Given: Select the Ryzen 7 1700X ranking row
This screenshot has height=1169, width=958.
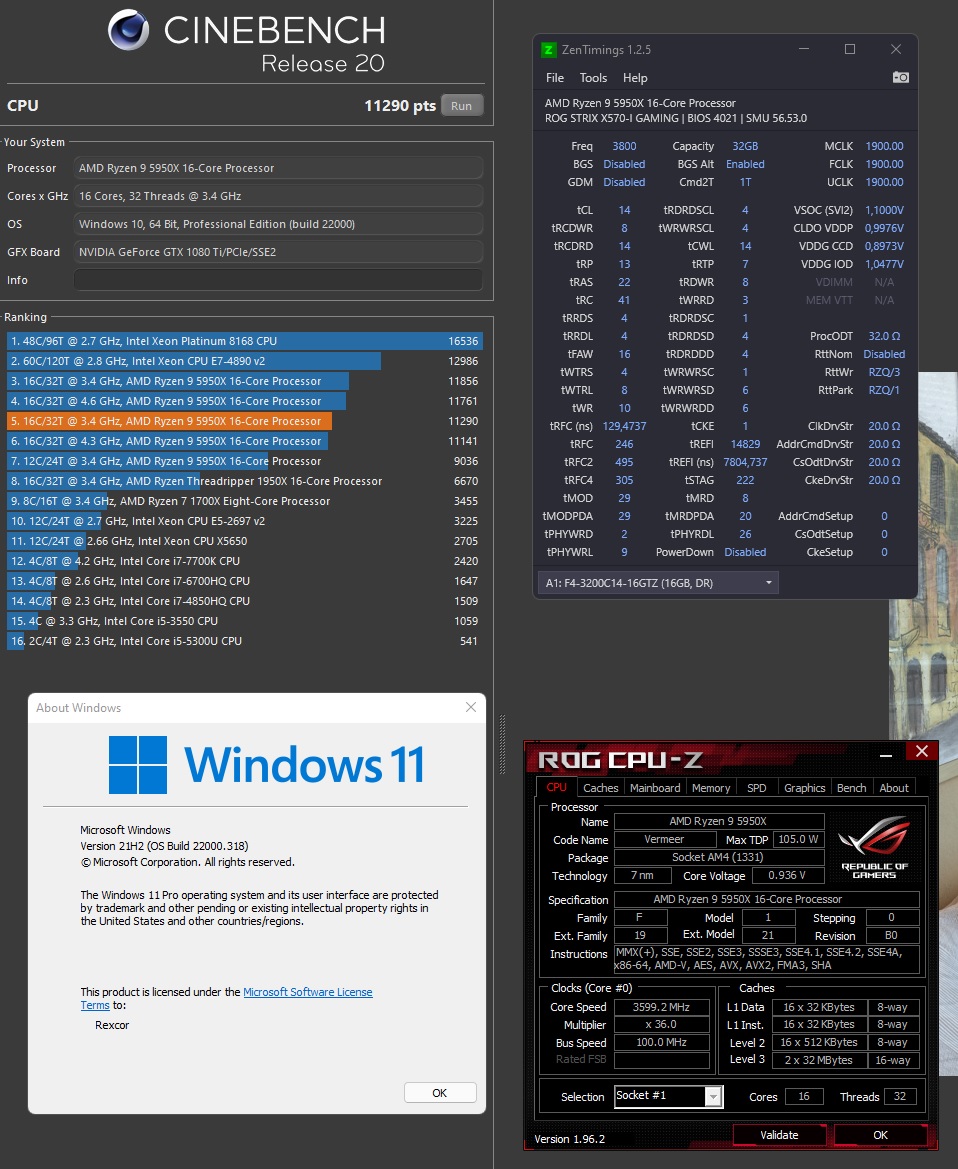Looking at the screenshot, I should (x=245, y=501).
